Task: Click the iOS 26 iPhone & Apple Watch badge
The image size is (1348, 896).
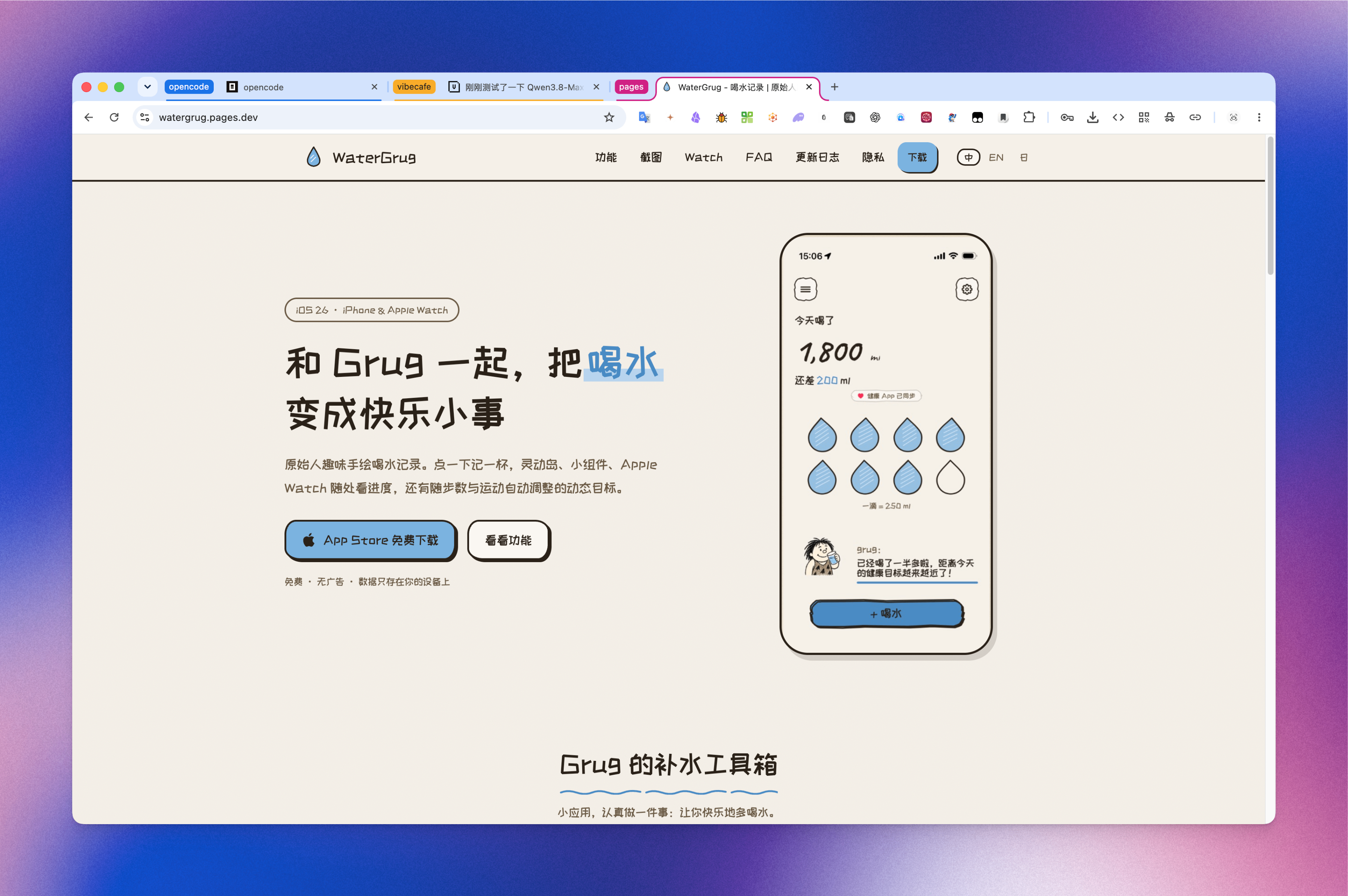Action: (x=371, y=310)
